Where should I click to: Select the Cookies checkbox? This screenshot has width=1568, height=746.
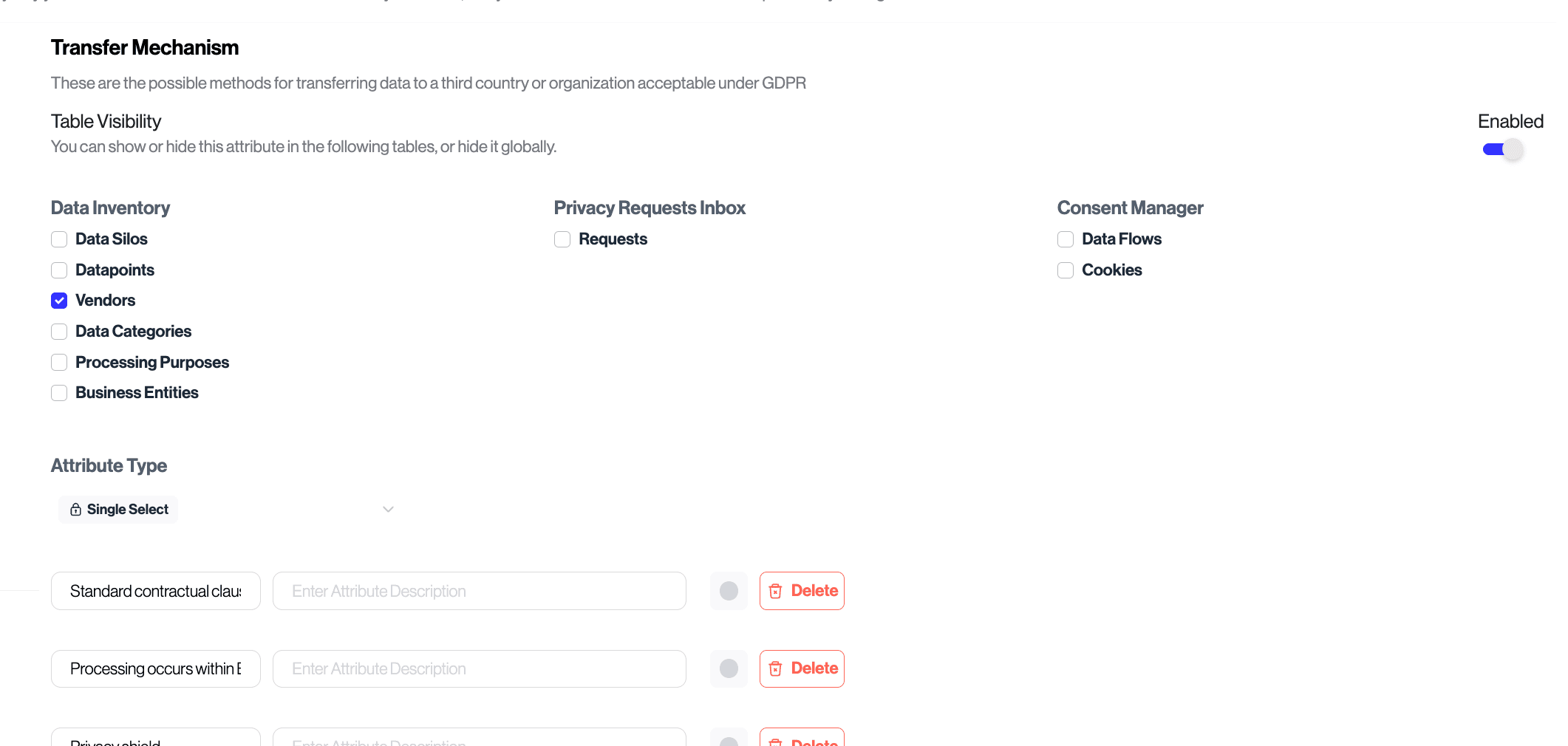click(1066, 270)
